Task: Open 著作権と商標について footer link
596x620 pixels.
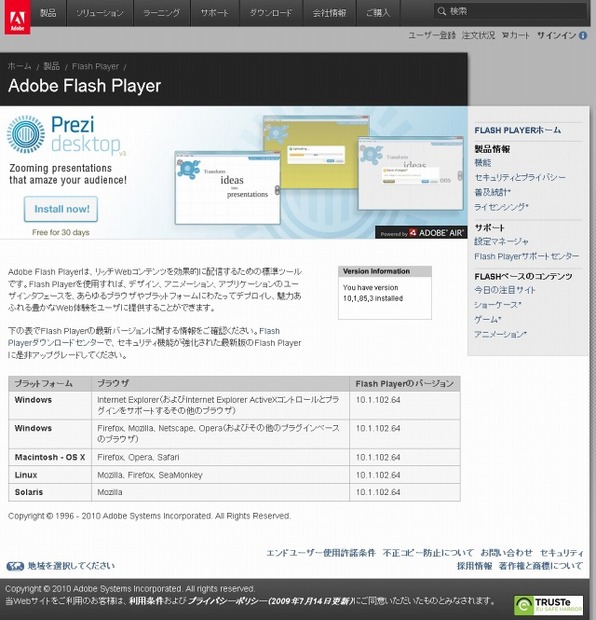Action: (541, 566)
